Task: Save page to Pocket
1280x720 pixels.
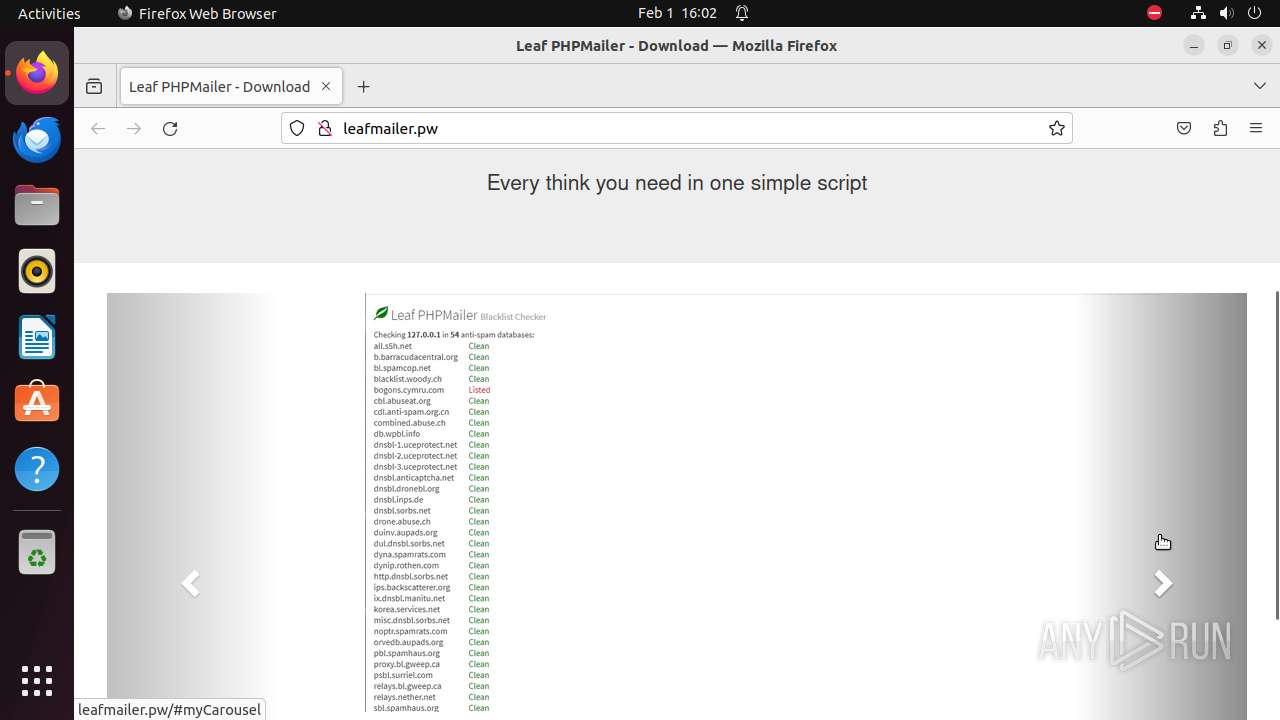Action: [x=1184, y=128]
